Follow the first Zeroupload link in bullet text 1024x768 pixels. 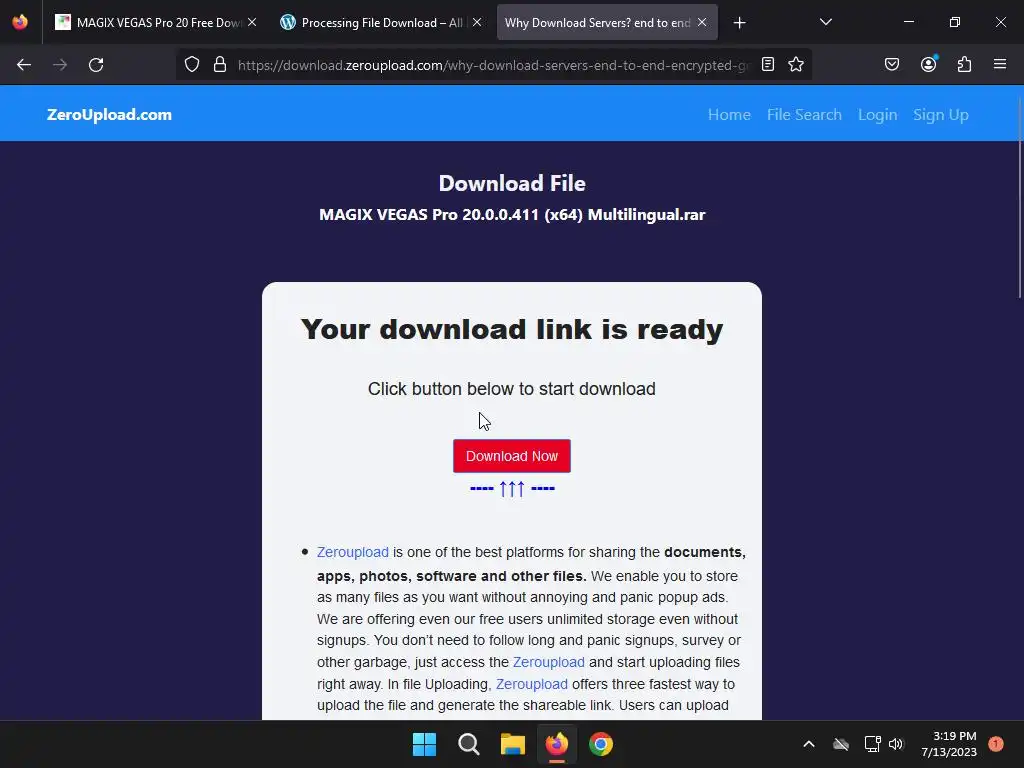tap(353, 552)
